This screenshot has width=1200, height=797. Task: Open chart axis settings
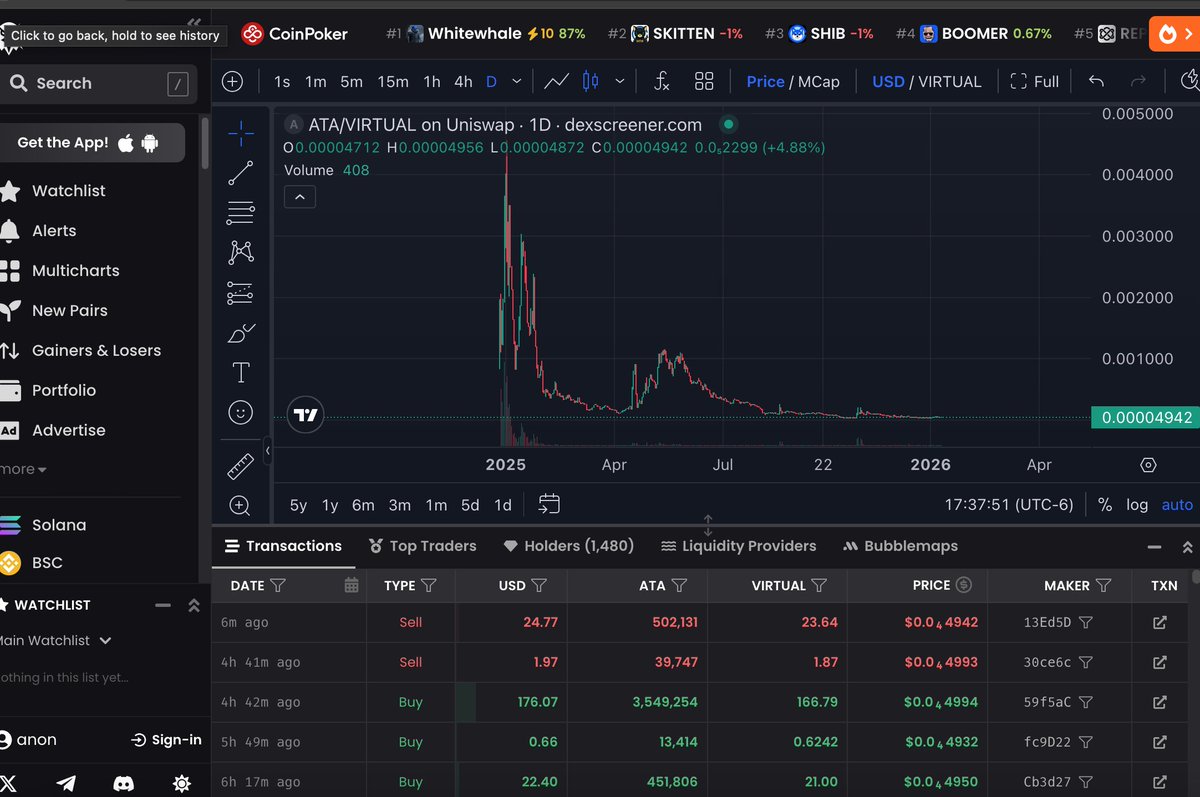1148,465
